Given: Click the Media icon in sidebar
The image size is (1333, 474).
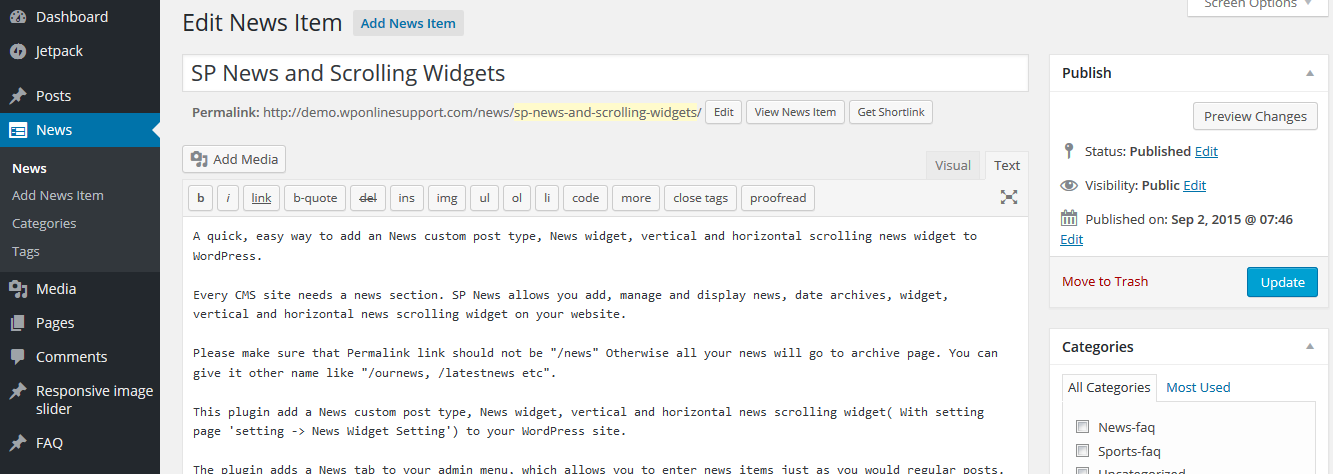Looking at the screenshot, I should coord(18,289).
